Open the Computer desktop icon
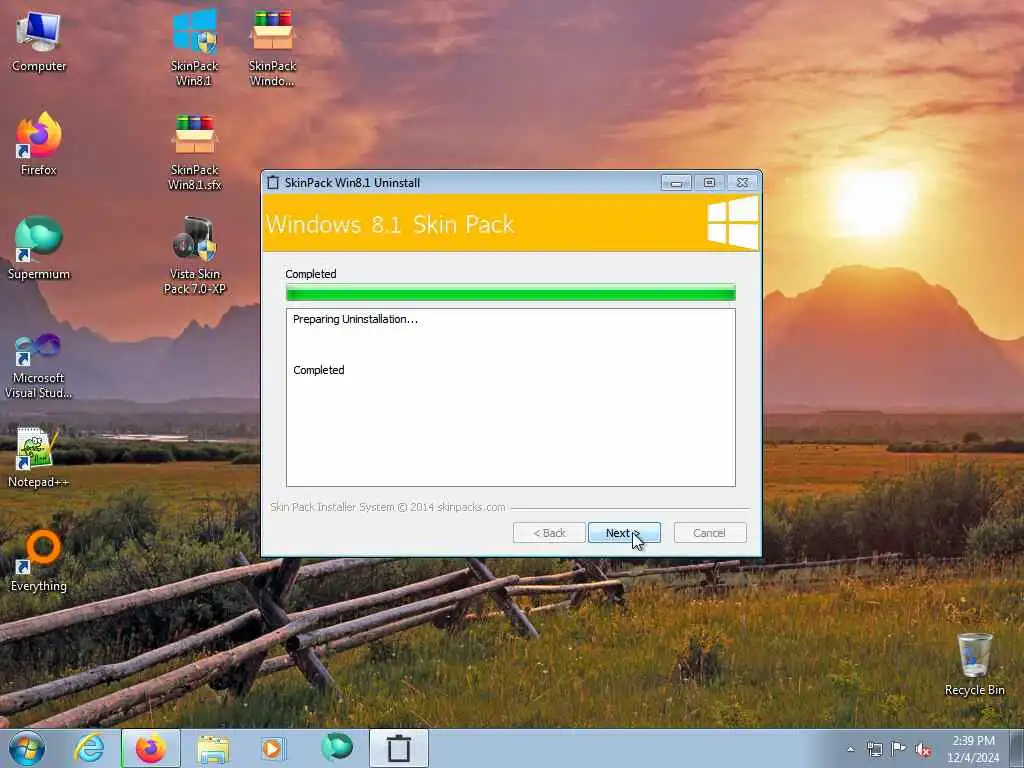The image size is (1024, 768). 39,41
